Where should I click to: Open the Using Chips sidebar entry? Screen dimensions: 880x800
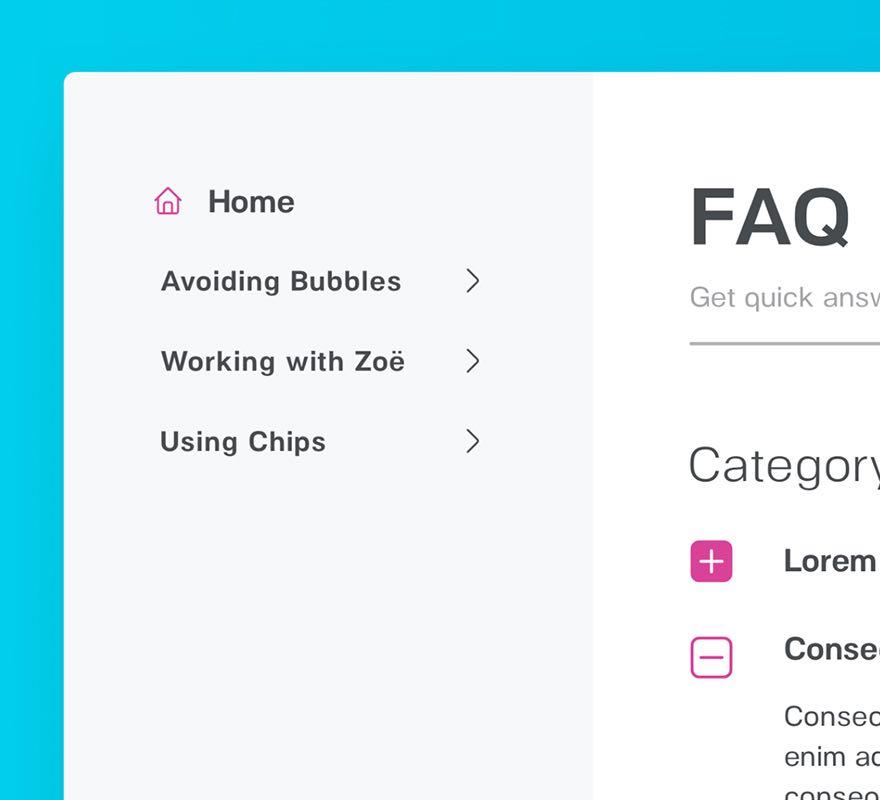[243, 441]
